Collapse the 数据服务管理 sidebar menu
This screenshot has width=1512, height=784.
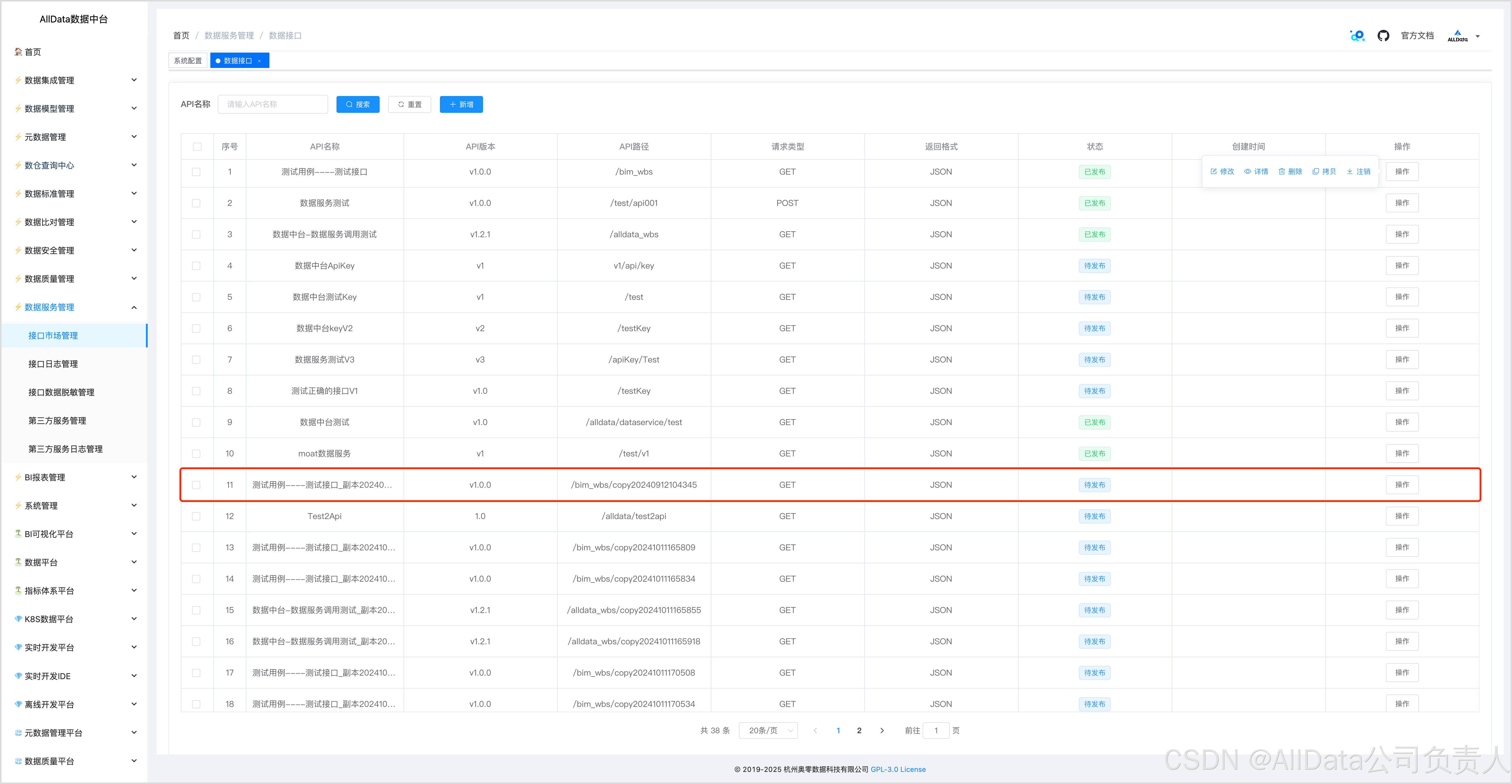[134, 308]
